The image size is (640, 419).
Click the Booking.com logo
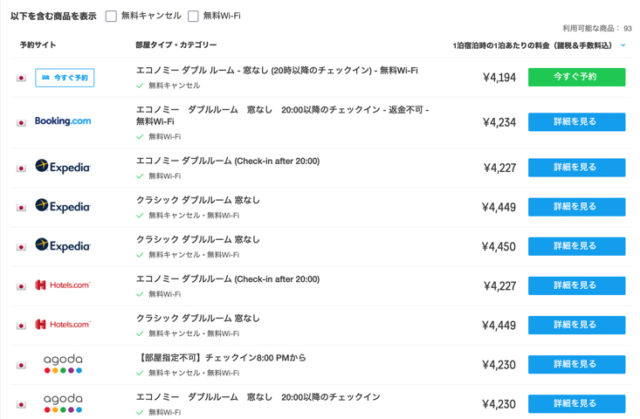click(x=63, y=121)
